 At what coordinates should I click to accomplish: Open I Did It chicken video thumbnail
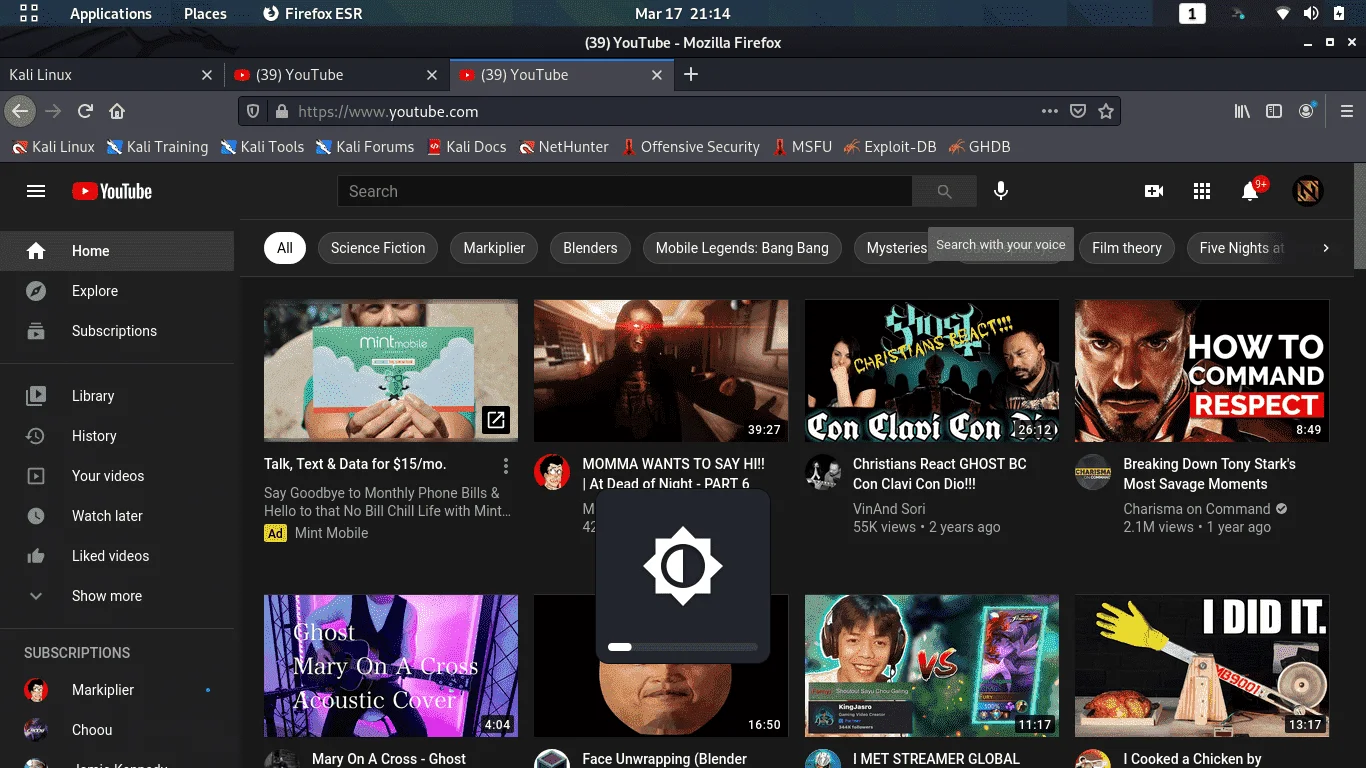[x=1202, y=666]
